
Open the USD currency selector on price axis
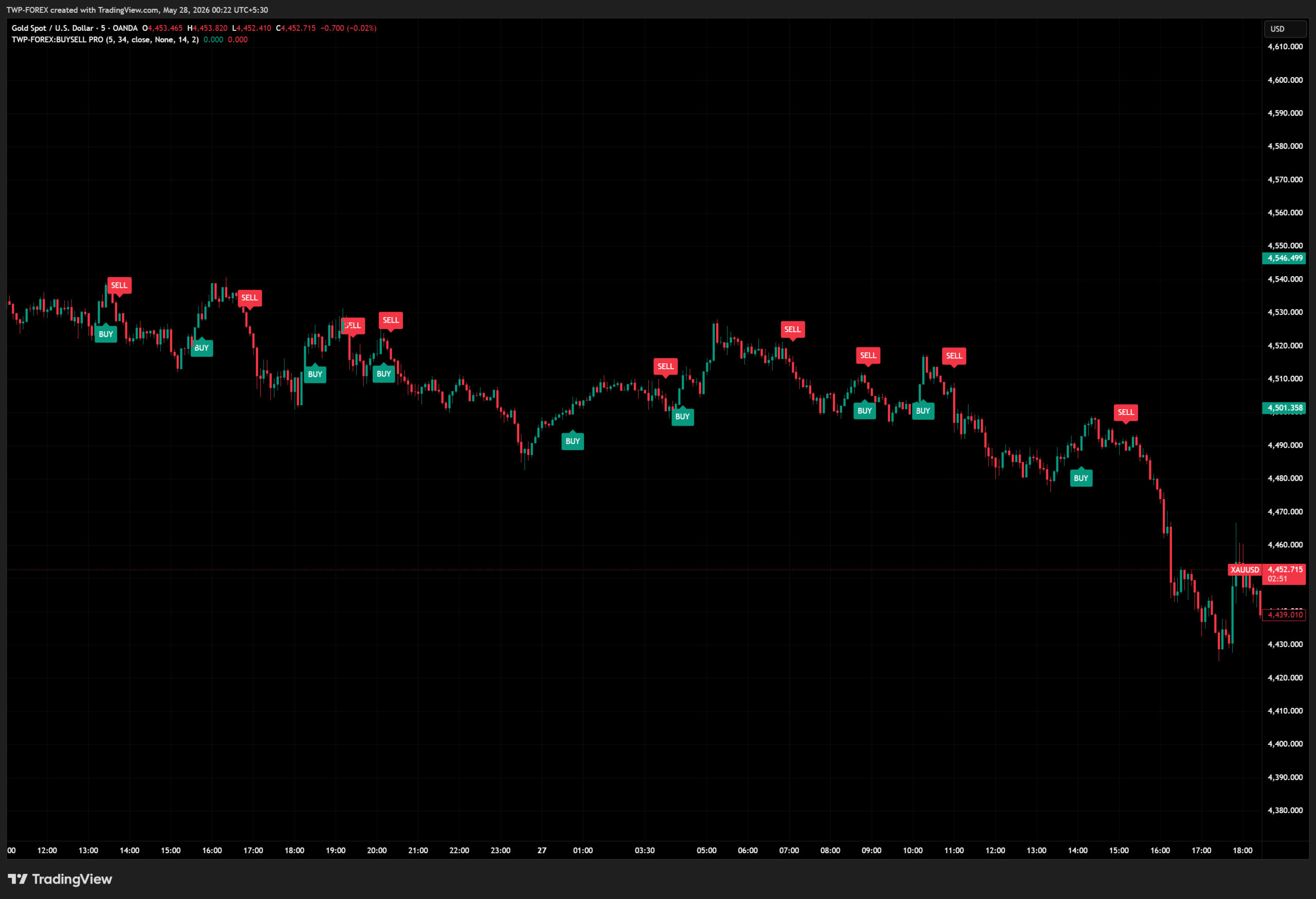pyautogui.click(x=1284, y=29)
